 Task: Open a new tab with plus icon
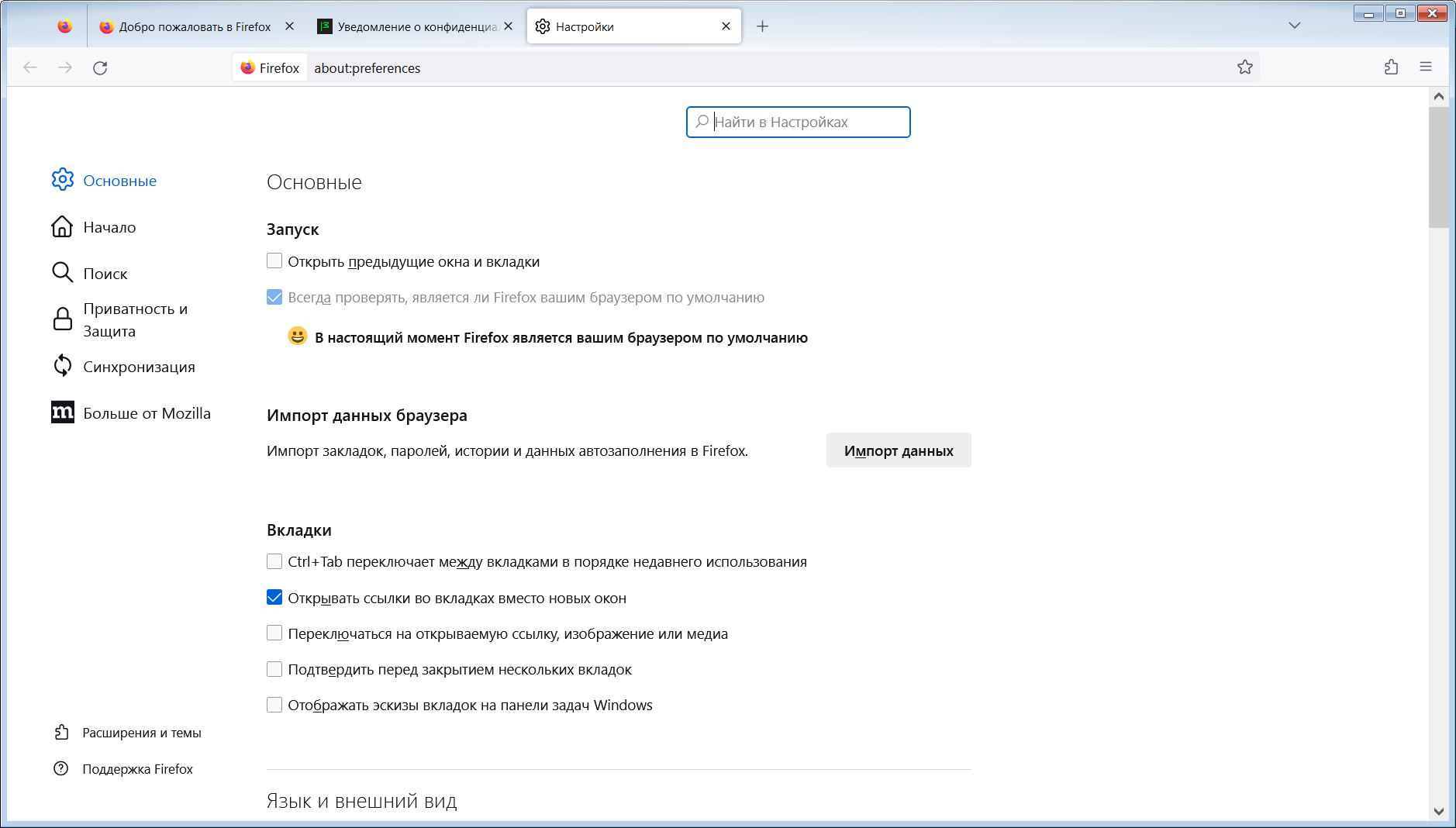pos(762,26)
